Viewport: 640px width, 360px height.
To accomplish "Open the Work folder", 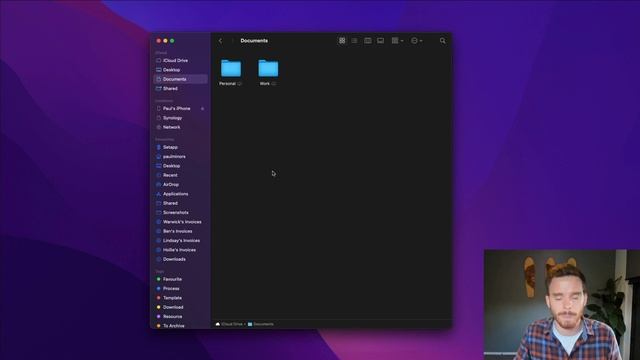I will click(268, 68).
